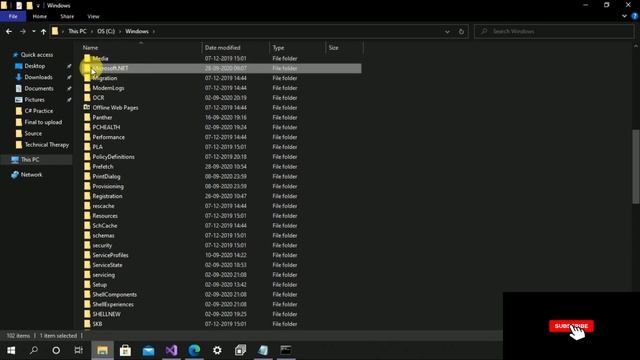The width and height of the screenshot is (640, 360).
Task: Select Quick access in the navigation pane
Action: [36, 55]
